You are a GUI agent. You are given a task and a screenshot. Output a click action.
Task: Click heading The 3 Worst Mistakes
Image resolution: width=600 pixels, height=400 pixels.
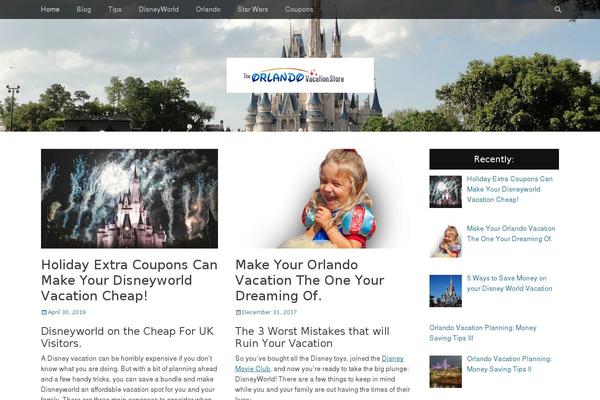[x=312, y=337]
